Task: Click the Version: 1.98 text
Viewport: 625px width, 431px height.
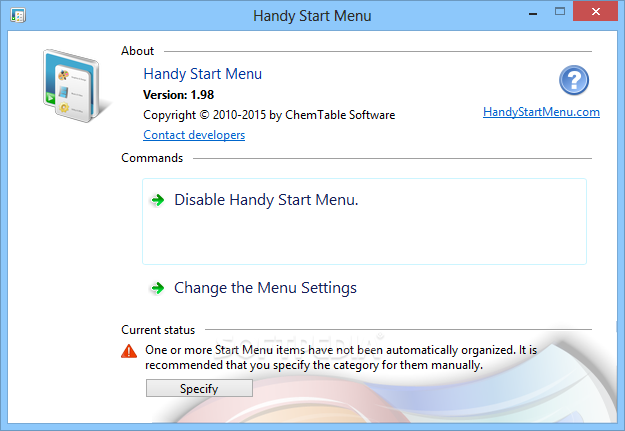Action: pos(179,95)
